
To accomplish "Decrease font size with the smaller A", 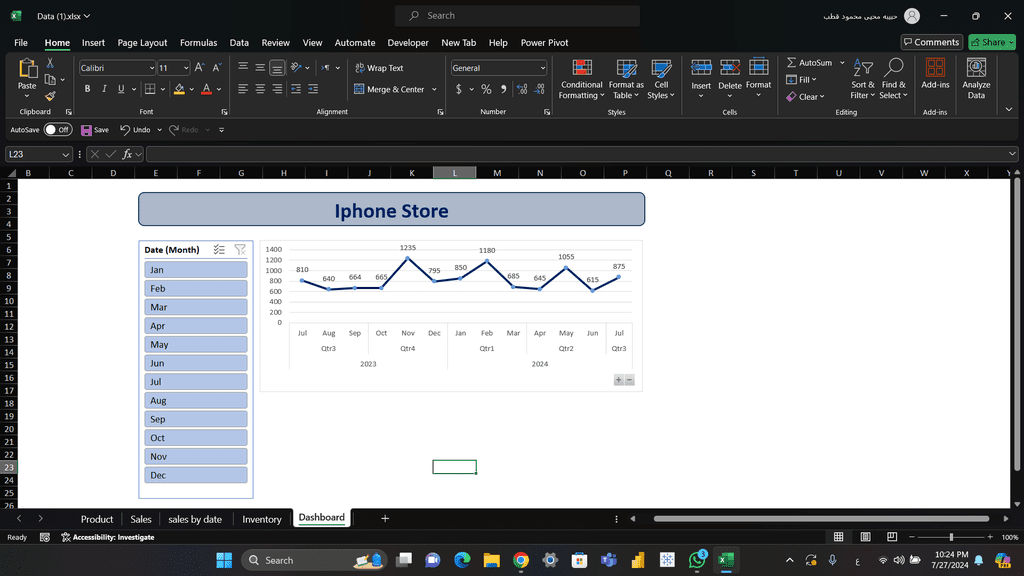I will tap(217, 67).
